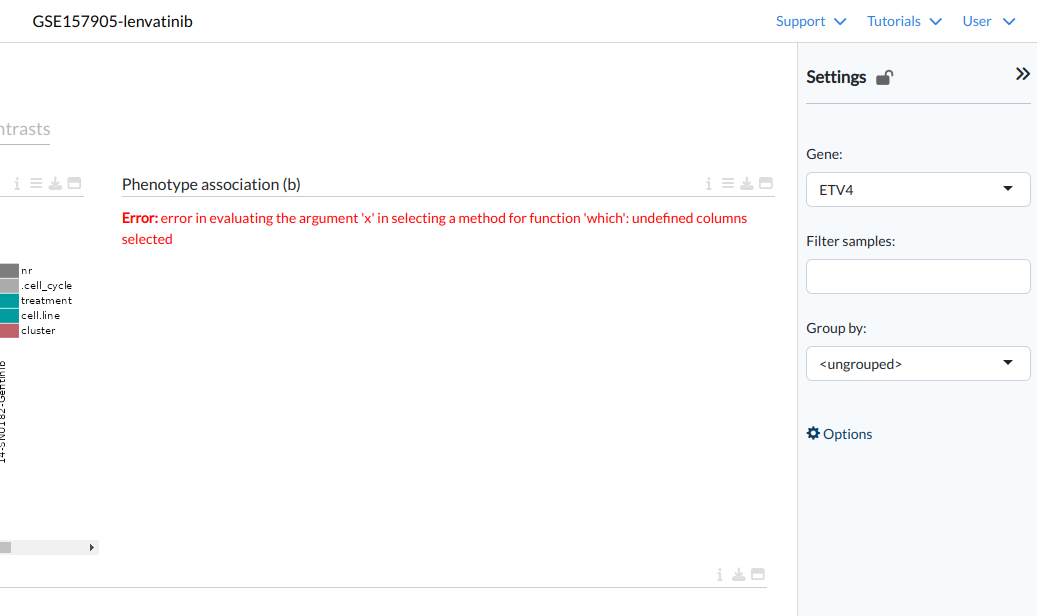
Task: Open the User menu
Action: pos(989,21)
